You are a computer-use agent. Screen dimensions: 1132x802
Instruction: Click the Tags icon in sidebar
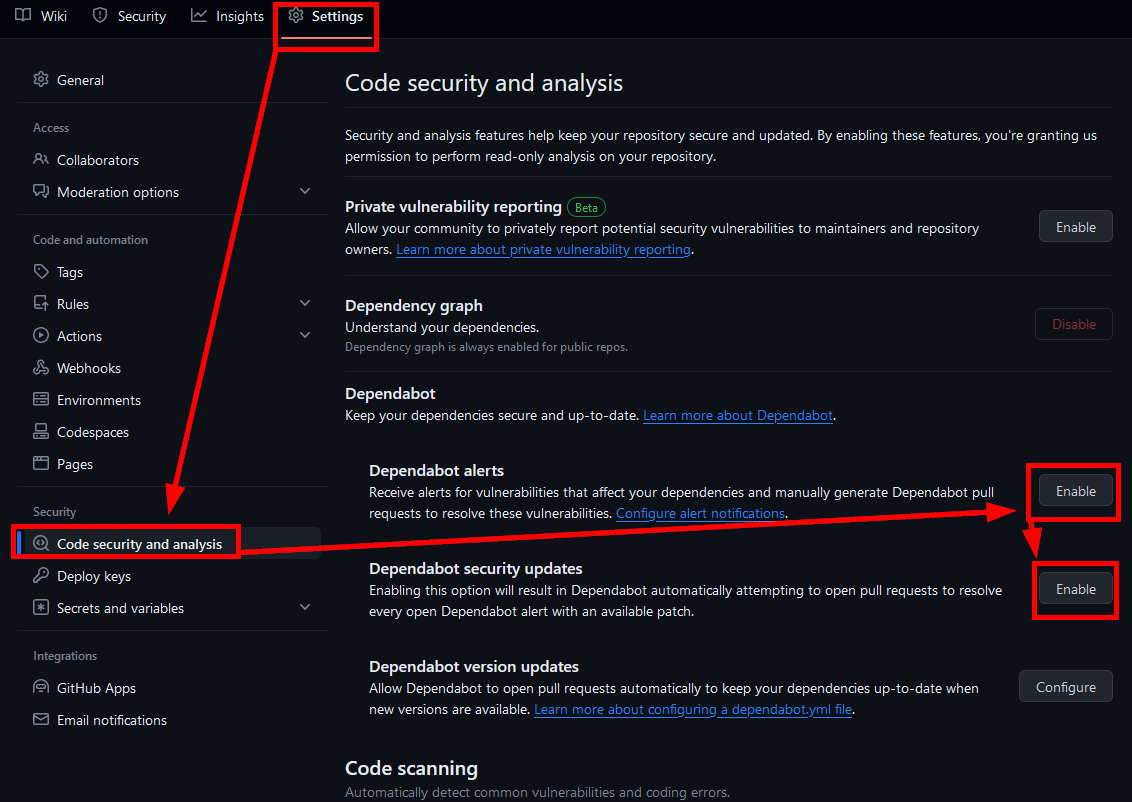(x=41, y=272)
